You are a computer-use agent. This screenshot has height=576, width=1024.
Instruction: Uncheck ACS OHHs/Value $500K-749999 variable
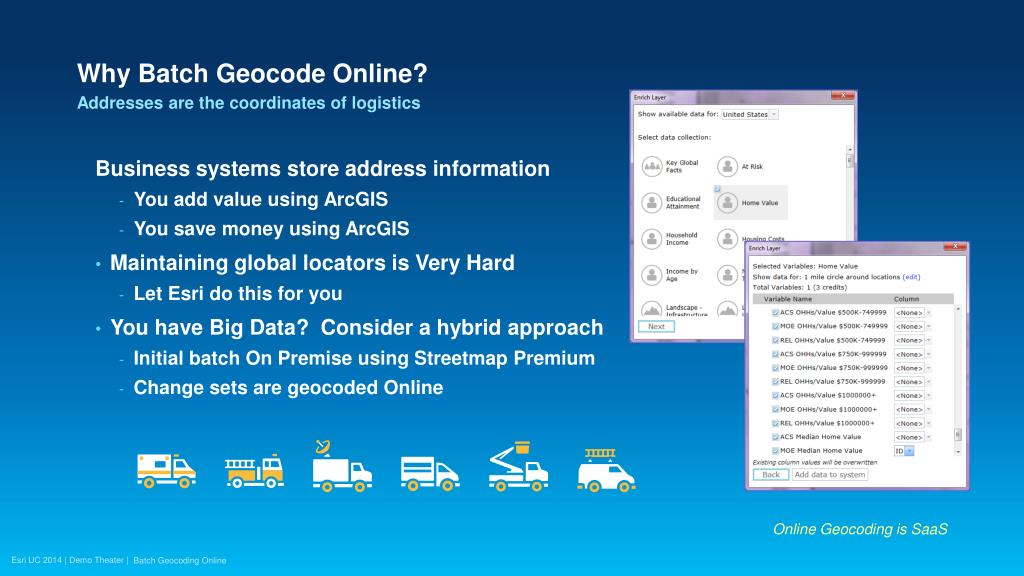pos(775,313)
